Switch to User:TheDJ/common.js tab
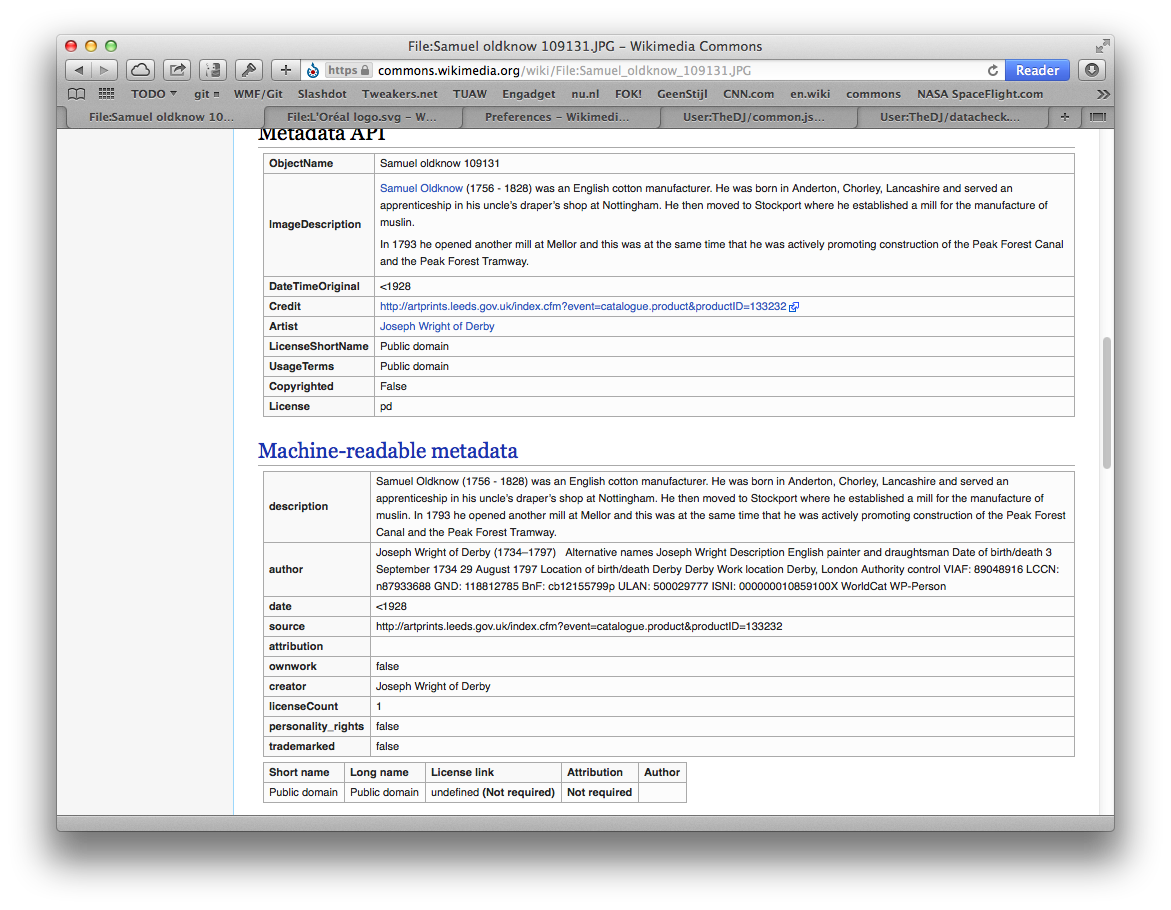Screen dimensions: 1171x910 coord(754,116)
